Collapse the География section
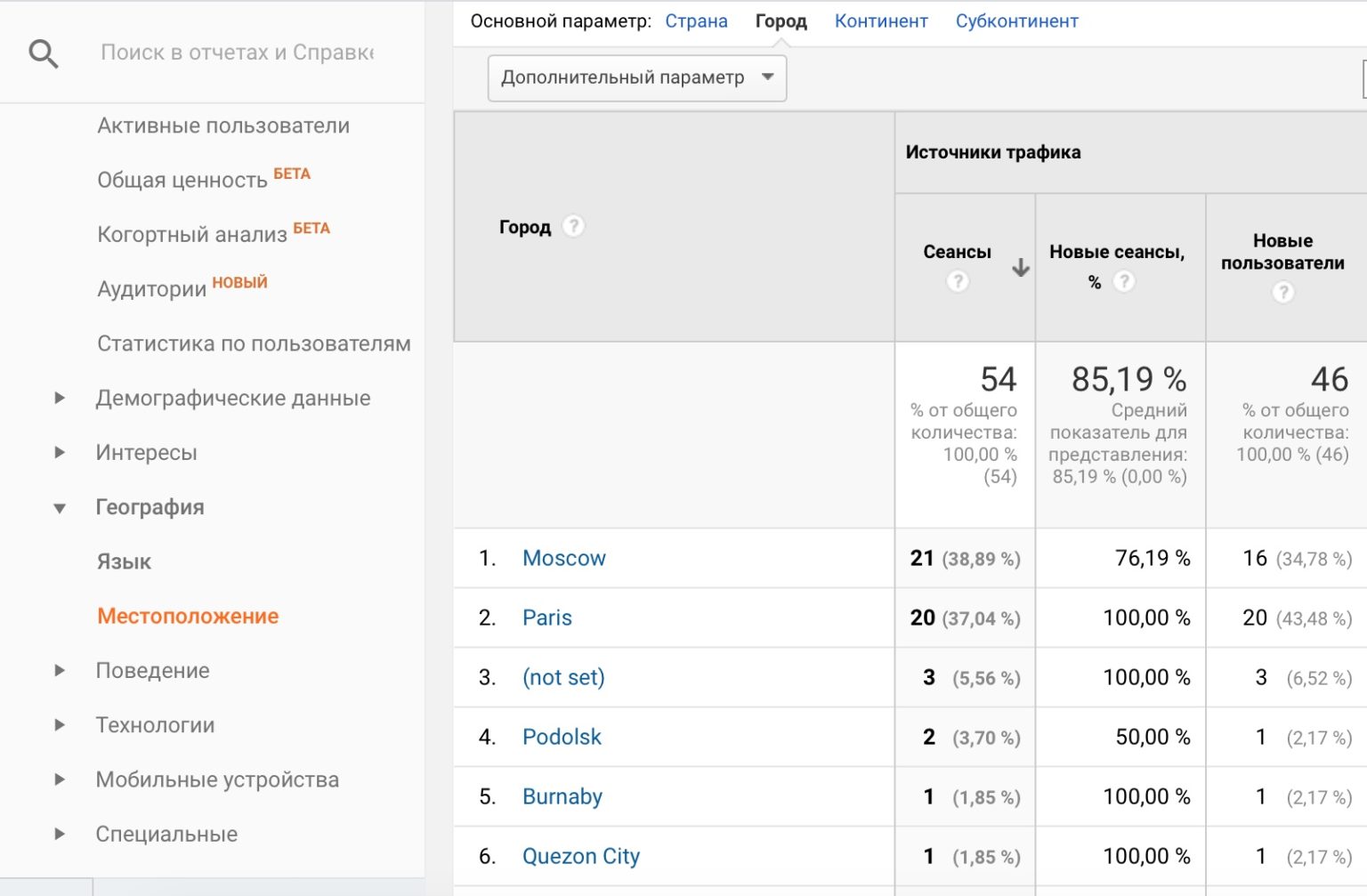 (x=60, y=508)
